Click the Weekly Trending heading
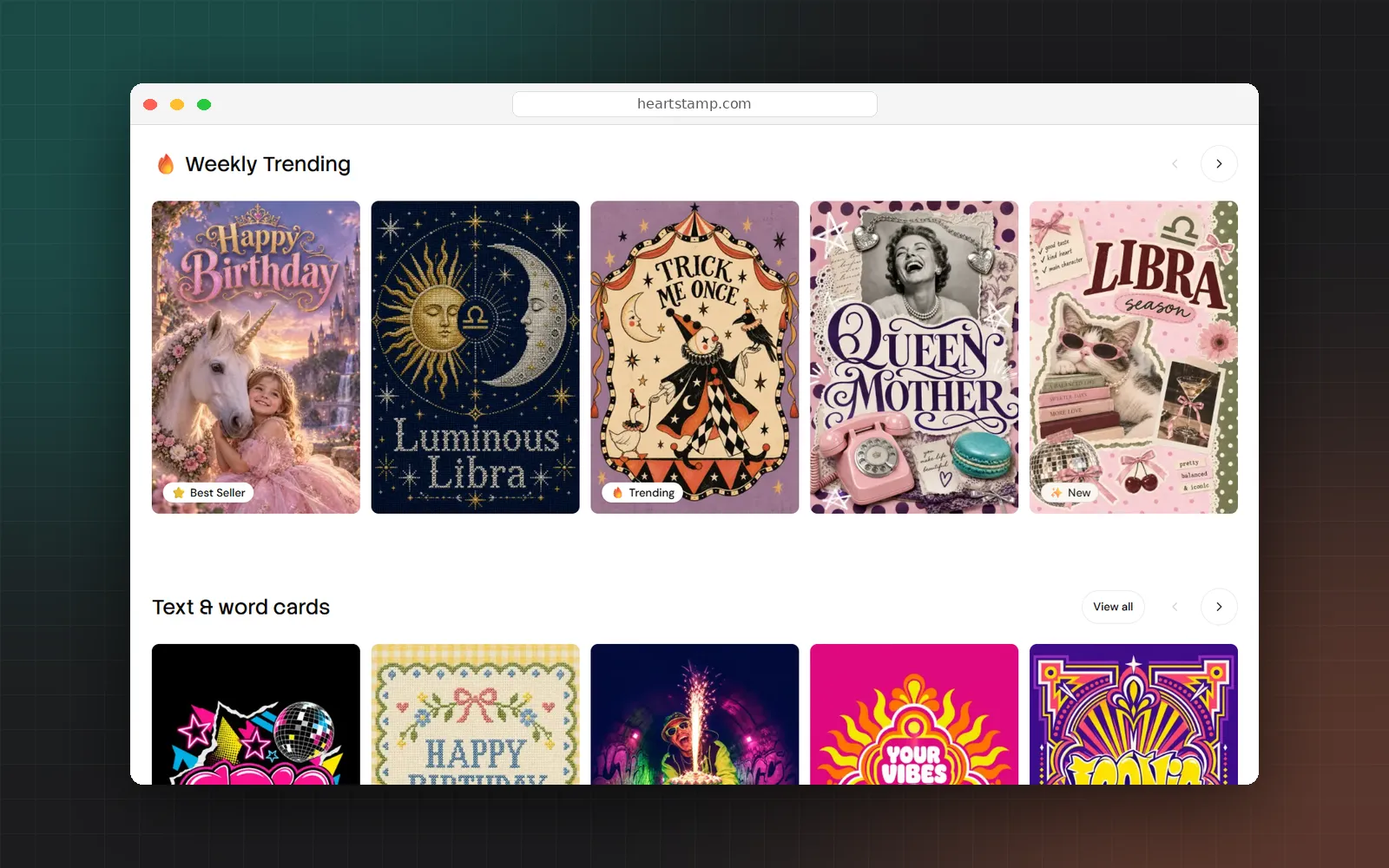1389x868 pixels. [267, 164]
